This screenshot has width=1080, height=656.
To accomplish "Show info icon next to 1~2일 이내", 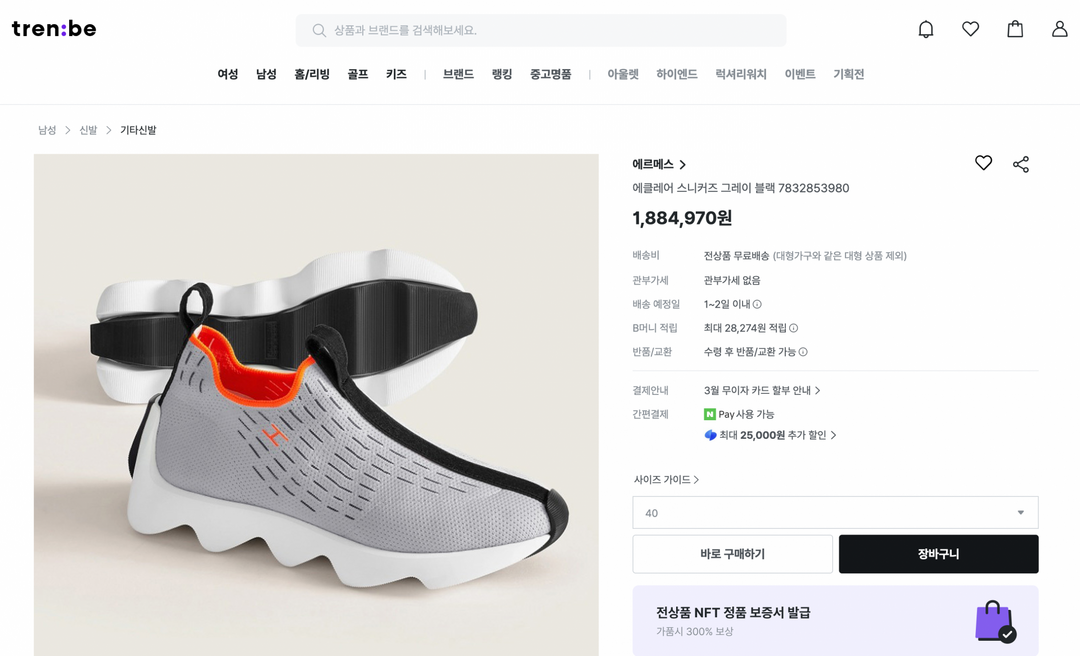I will [757, 304].
